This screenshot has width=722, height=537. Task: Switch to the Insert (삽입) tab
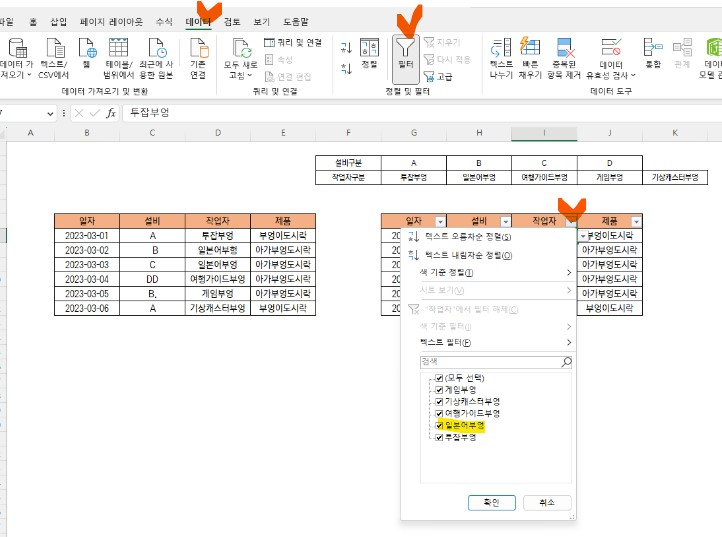tap(58, 22)
